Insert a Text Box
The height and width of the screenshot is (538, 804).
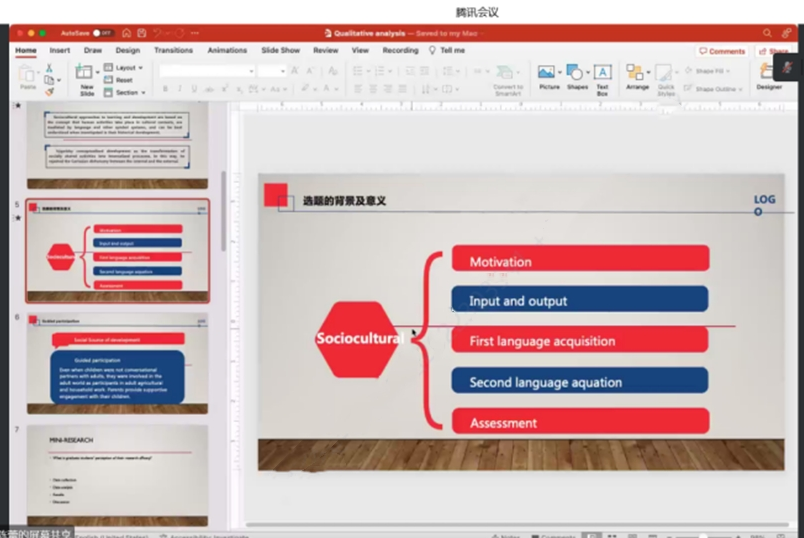click(x=602, y=77)
